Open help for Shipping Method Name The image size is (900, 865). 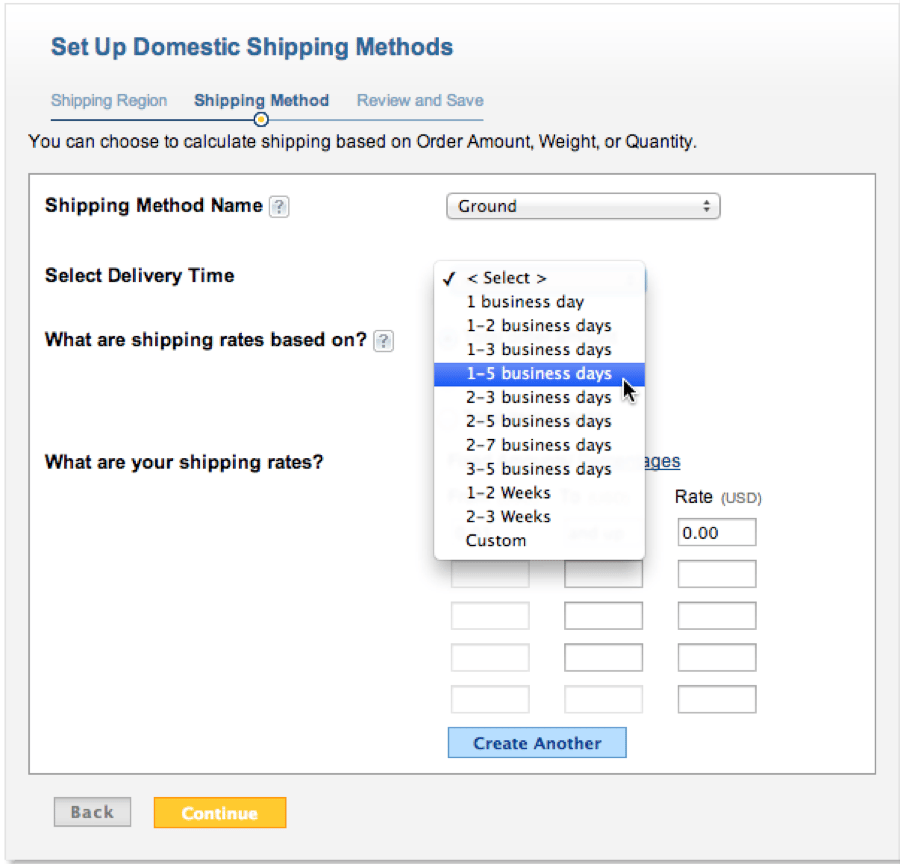pyautogui.click(x=279, y=206)
